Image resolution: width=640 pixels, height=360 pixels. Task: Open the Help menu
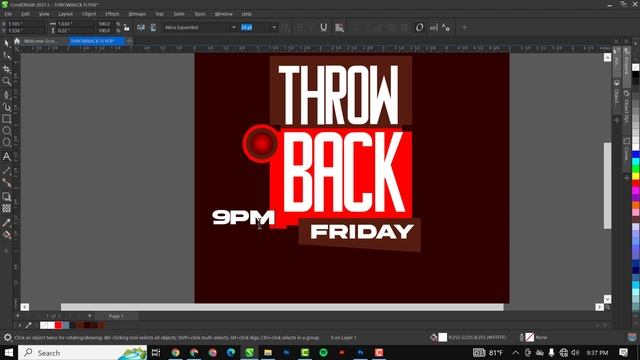[247, 14]
